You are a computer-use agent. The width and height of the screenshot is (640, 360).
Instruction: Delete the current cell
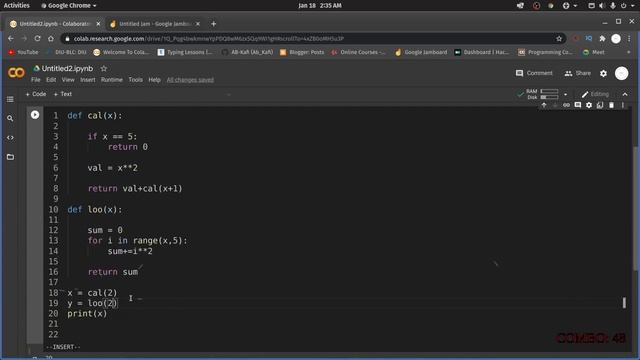point(611,105)
